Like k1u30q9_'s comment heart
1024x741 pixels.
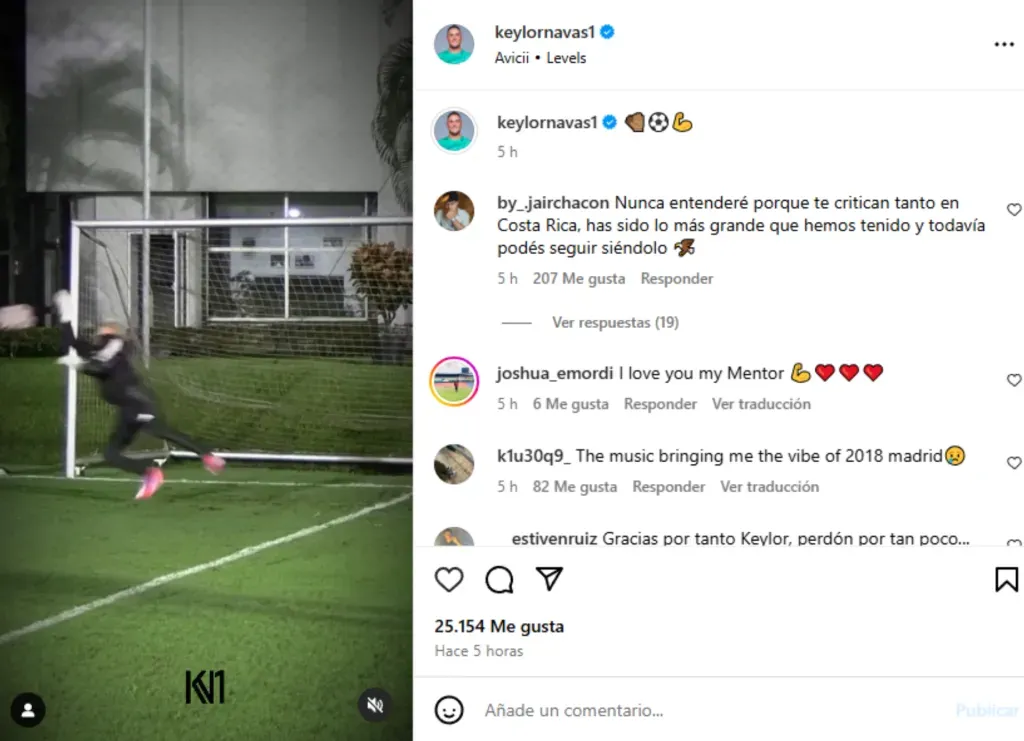pos(1014,463)
